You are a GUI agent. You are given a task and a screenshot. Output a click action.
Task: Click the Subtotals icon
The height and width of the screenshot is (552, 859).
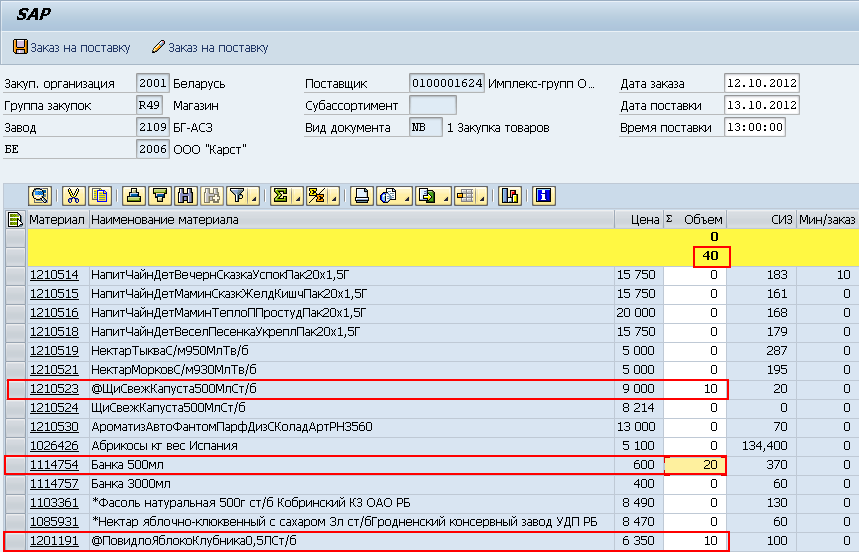317,196
